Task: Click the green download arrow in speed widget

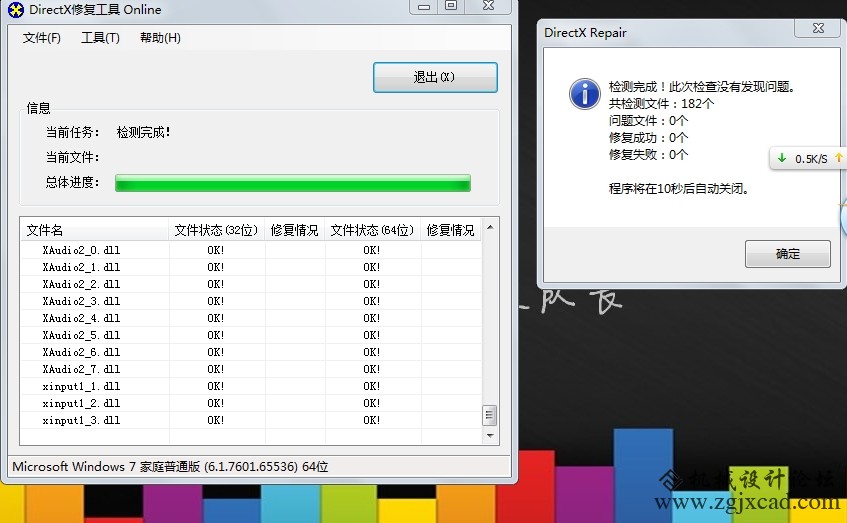Action: [x=782, y=158]
